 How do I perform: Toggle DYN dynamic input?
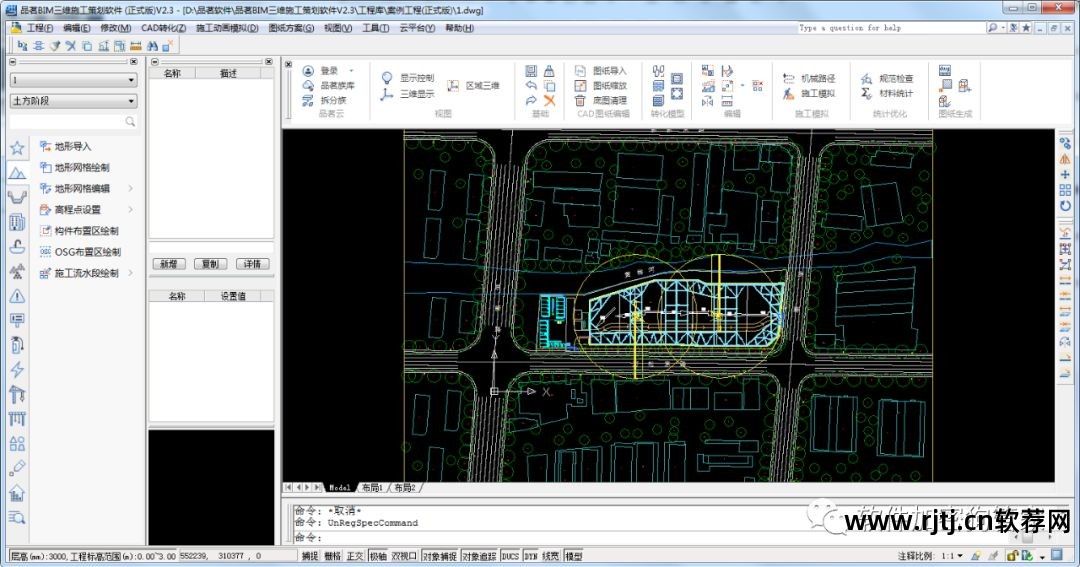530,556
